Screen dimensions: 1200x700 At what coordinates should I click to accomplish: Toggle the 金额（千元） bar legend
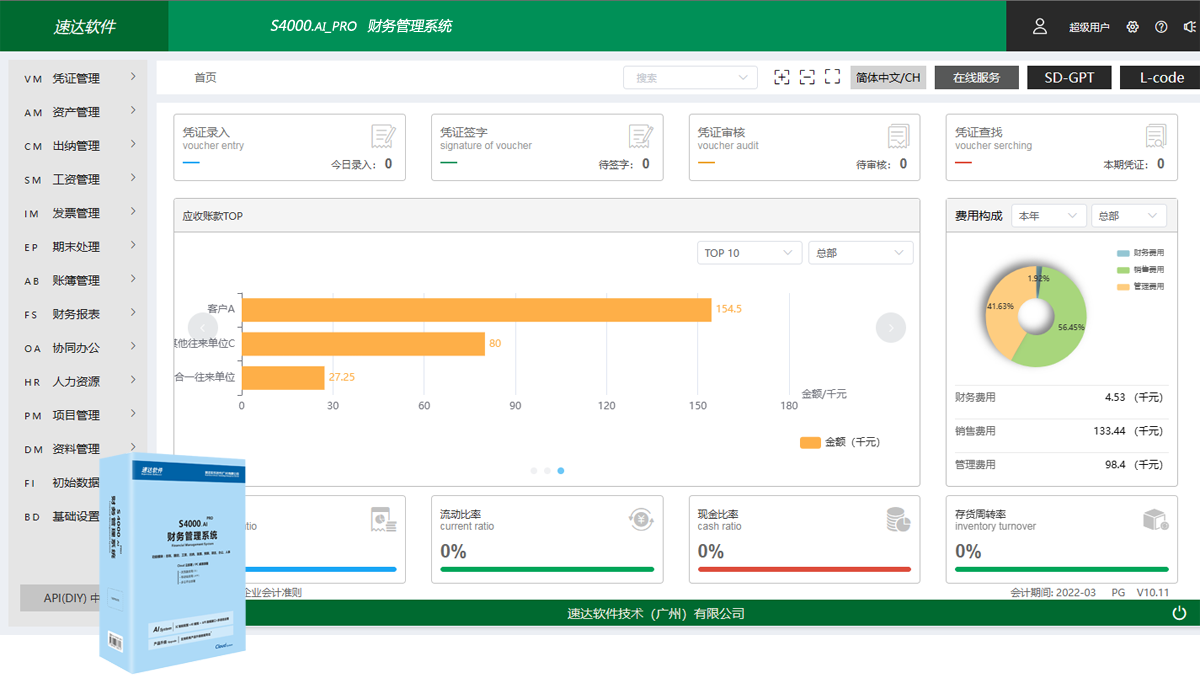[840, 442]
